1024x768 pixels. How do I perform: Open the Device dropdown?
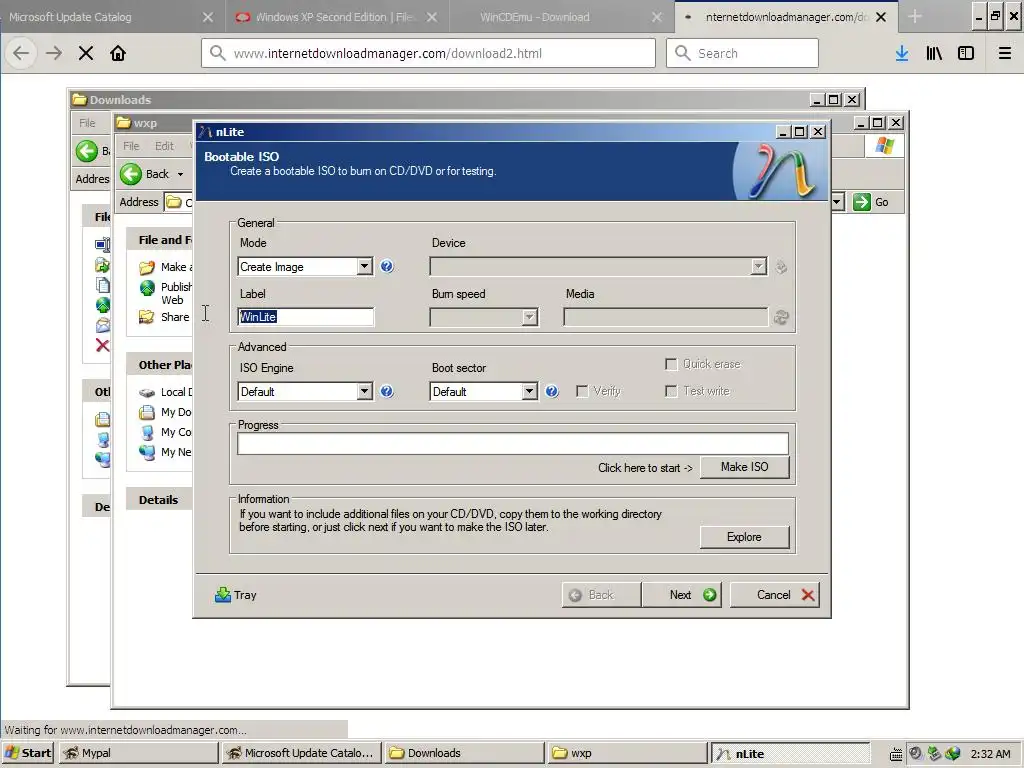[758, 266]
